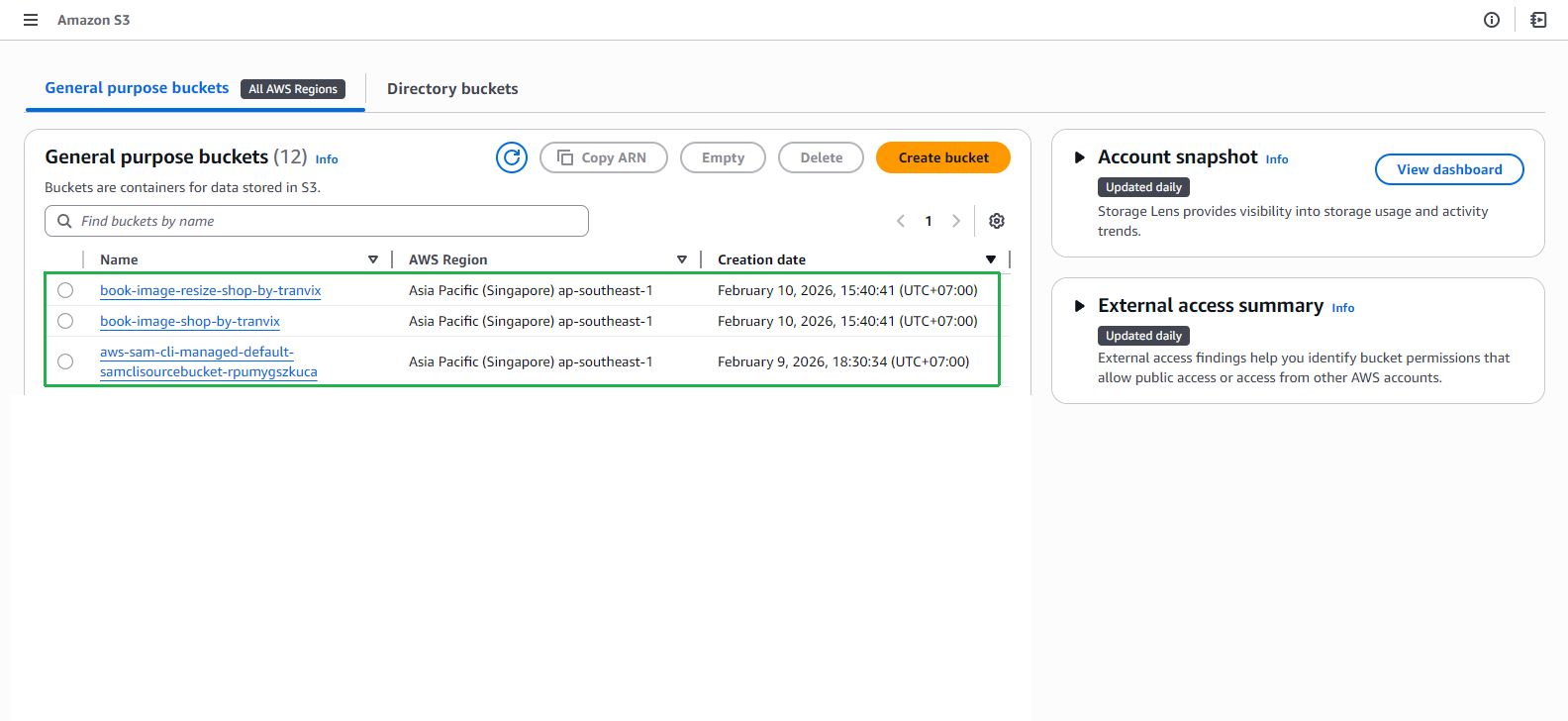Click Amazon S3 title in header

(93, 20)
